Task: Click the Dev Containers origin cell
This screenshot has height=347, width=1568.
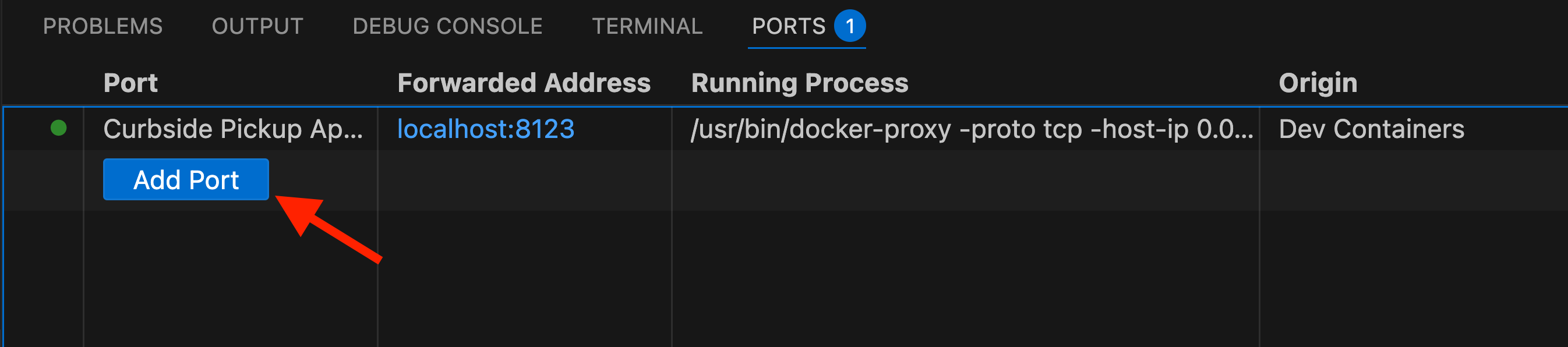Action: pyautogui.click(x=1371, y=129)
